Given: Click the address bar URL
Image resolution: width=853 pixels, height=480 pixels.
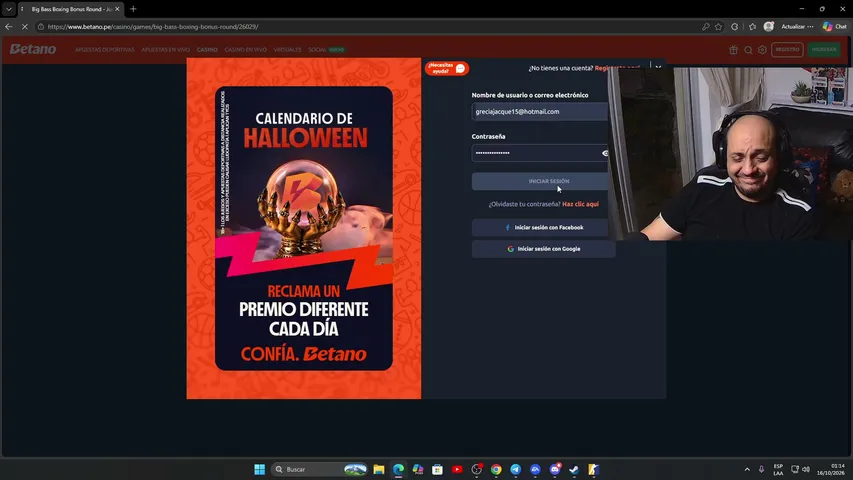Looking at the screenshot, I should [153, 26].
